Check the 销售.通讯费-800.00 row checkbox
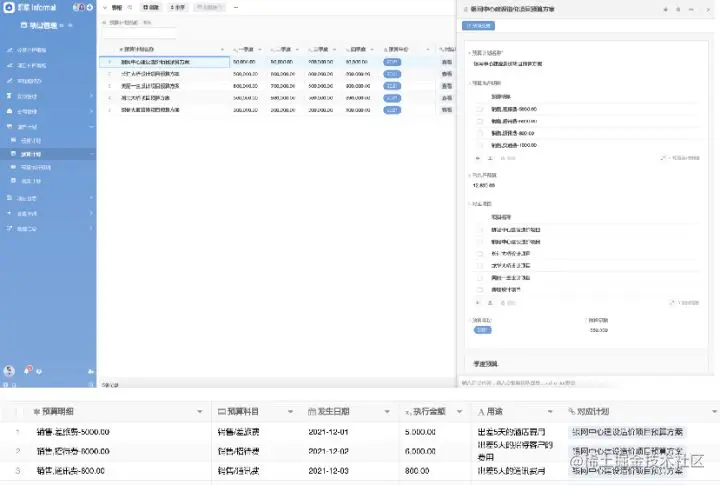Screen dimensions: 720x485 (480, 133)
